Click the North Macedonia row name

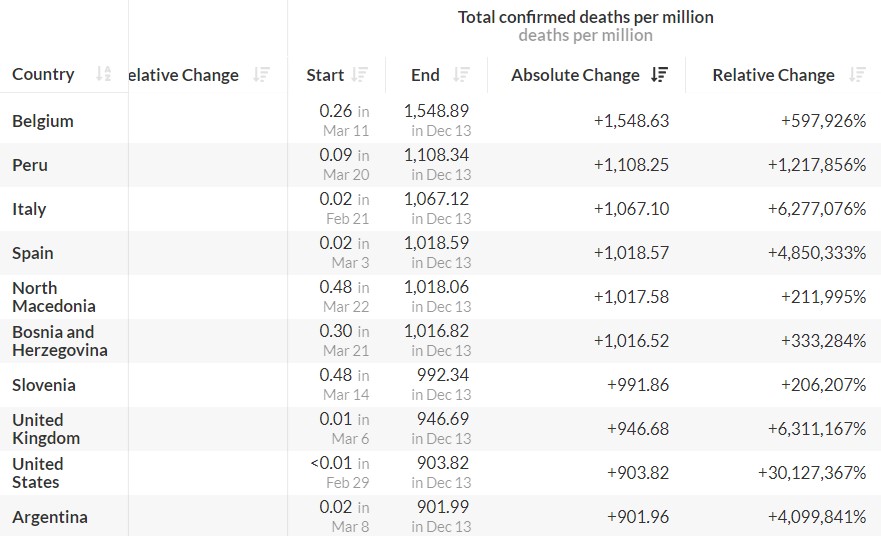pos(54,297)
